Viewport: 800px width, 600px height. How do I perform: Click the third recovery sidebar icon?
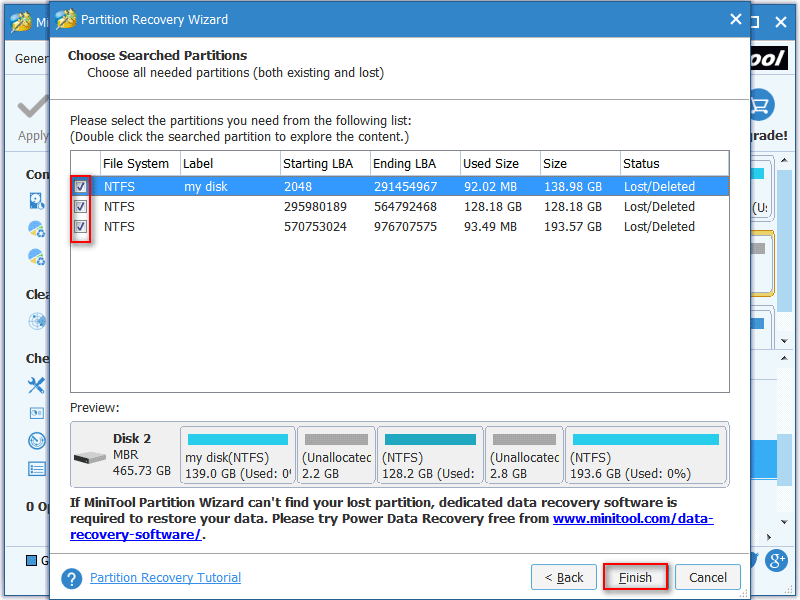[x=37, y=257]
